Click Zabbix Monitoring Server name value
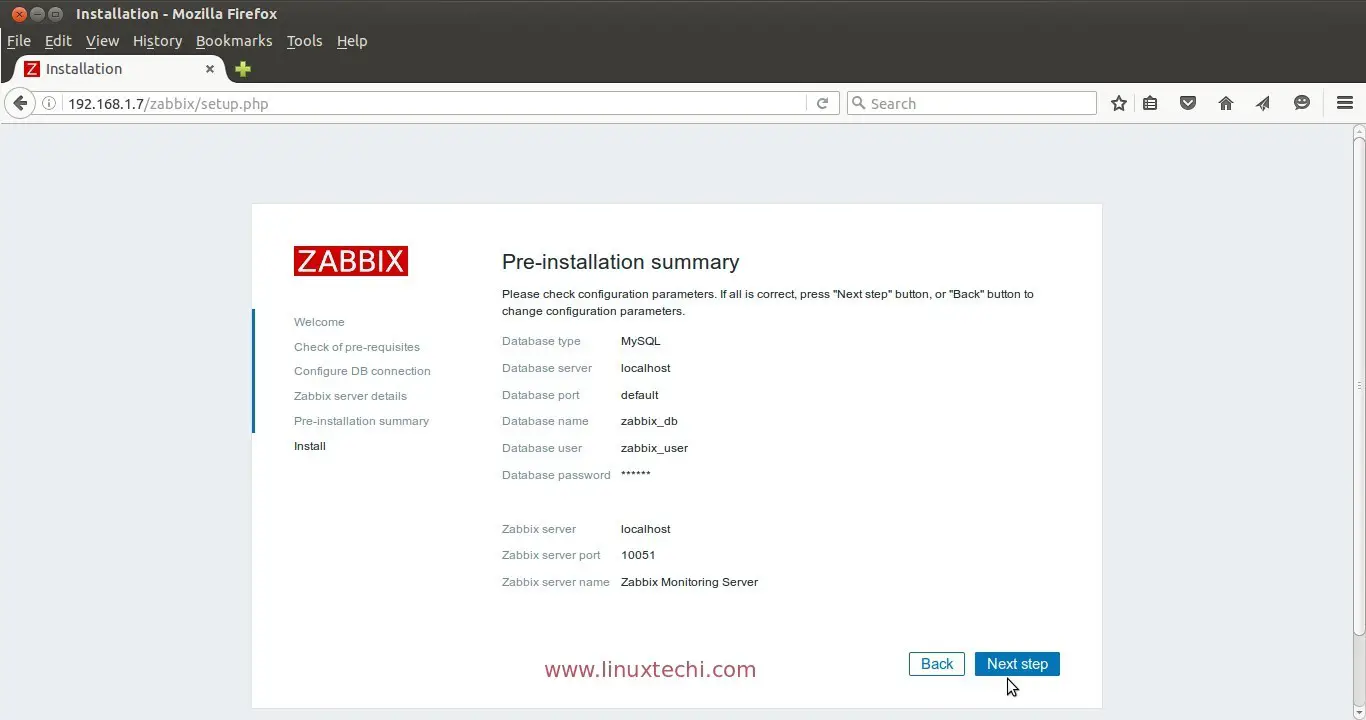The width and height of the screenshot is (1366, 720). [689, 582]
